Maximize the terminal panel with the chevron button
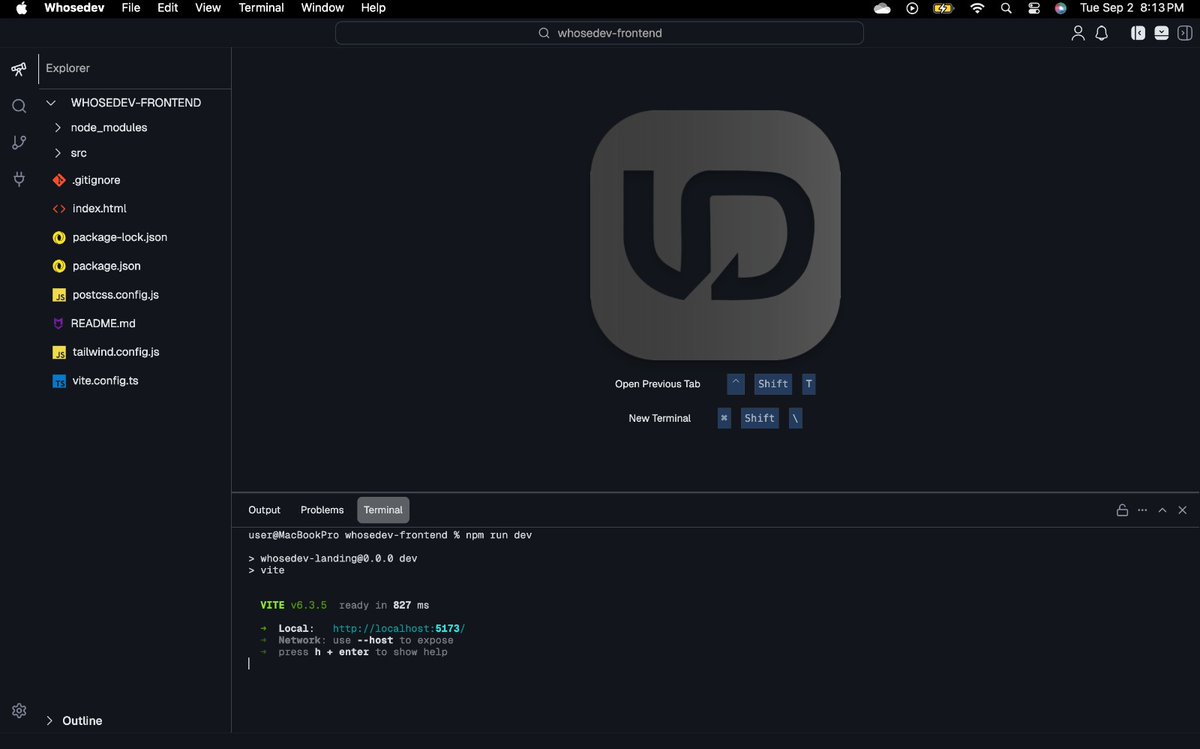This screenshot has width=1200, height=749. click(1162, 510)
